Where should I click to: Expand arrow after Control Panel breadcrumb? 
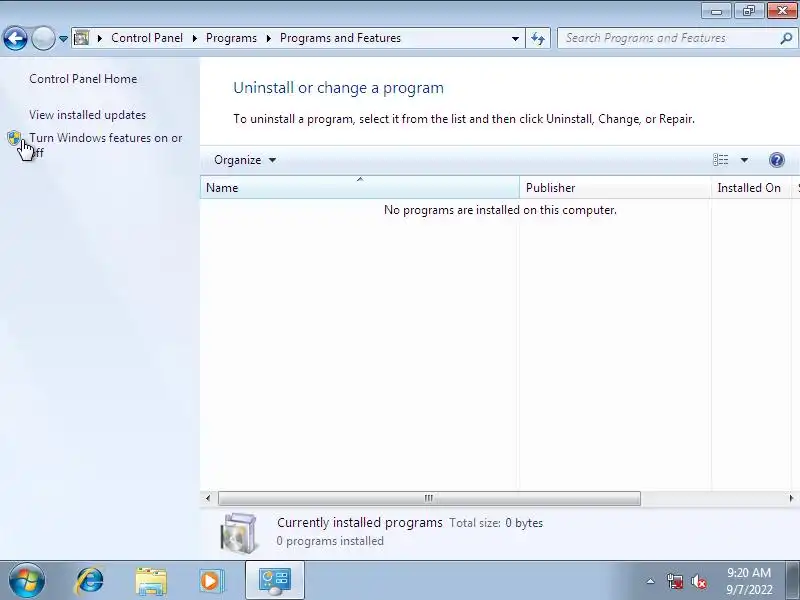pos(194,38)
